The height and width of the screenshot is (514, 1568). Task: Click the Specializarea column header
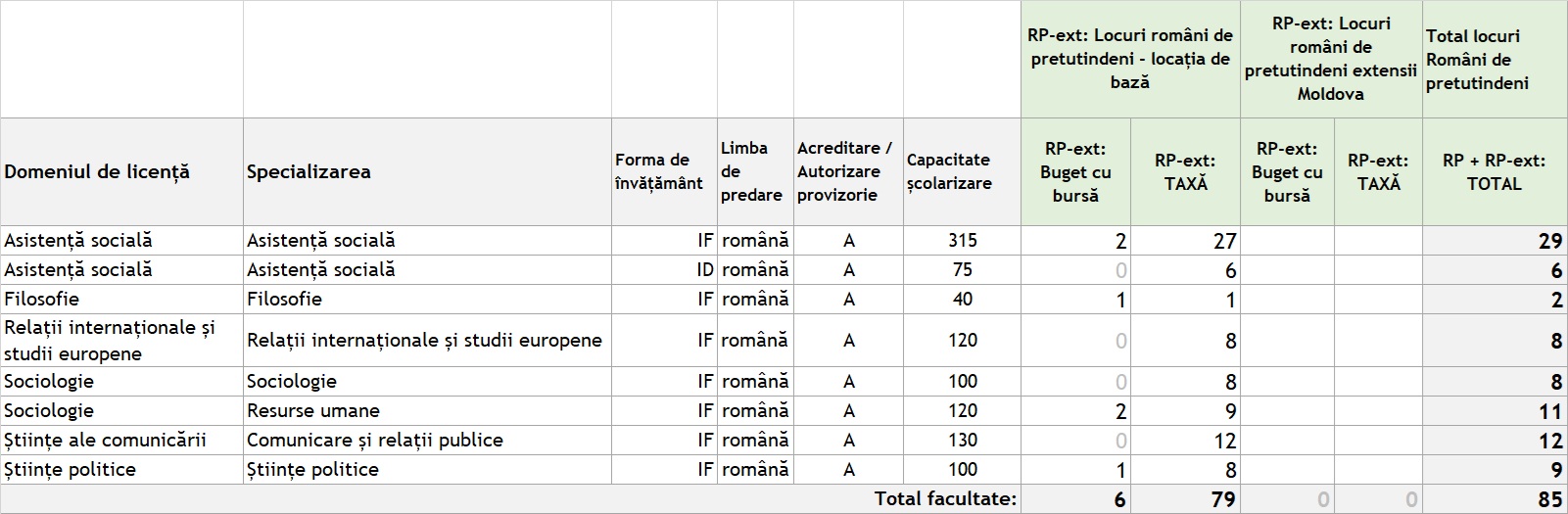427,171
